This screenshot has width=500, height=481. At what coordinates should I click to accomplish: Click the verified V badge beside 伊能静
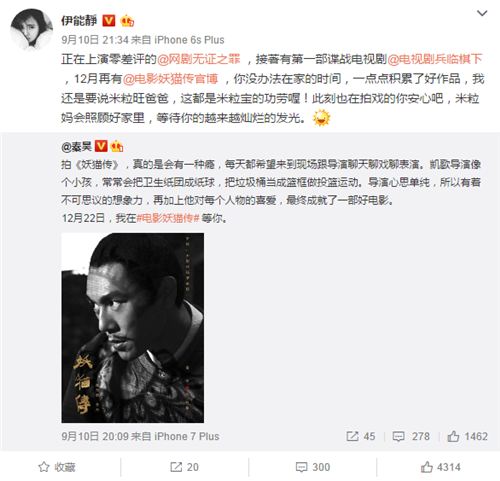point(108,21)
